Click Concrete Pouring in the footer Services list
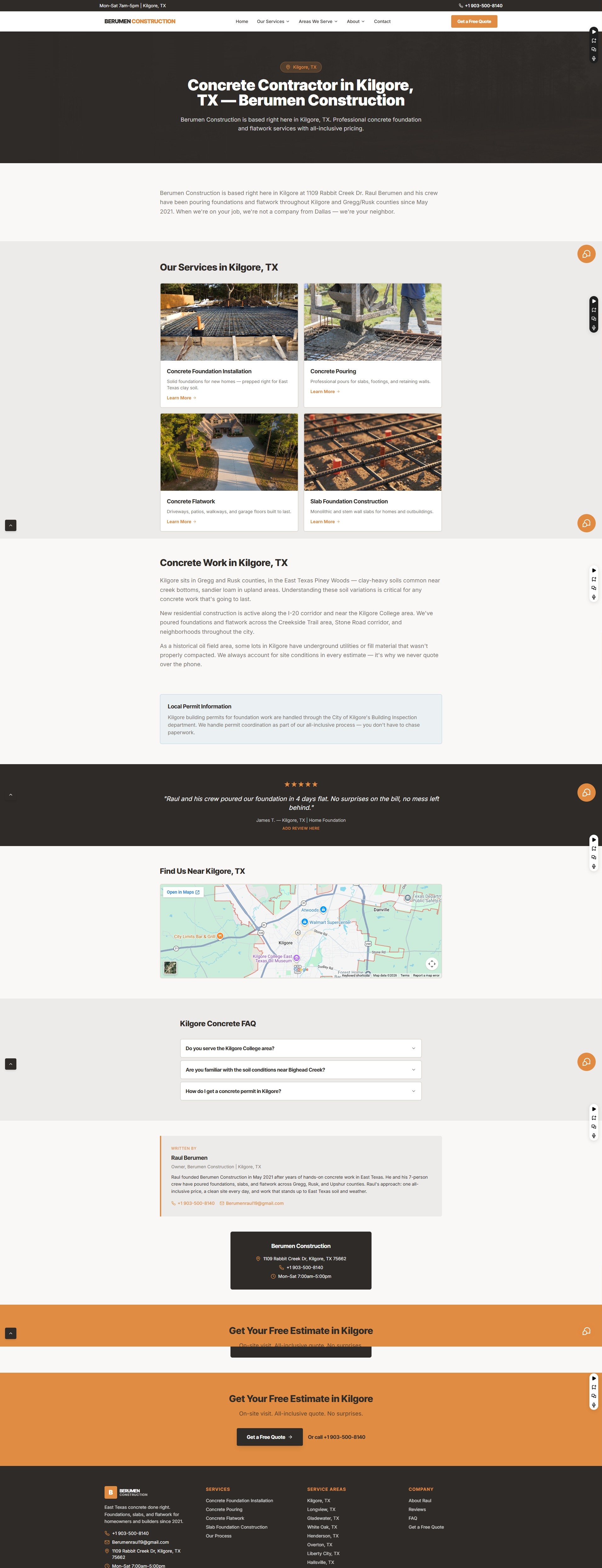 (x=224, y=1509)
